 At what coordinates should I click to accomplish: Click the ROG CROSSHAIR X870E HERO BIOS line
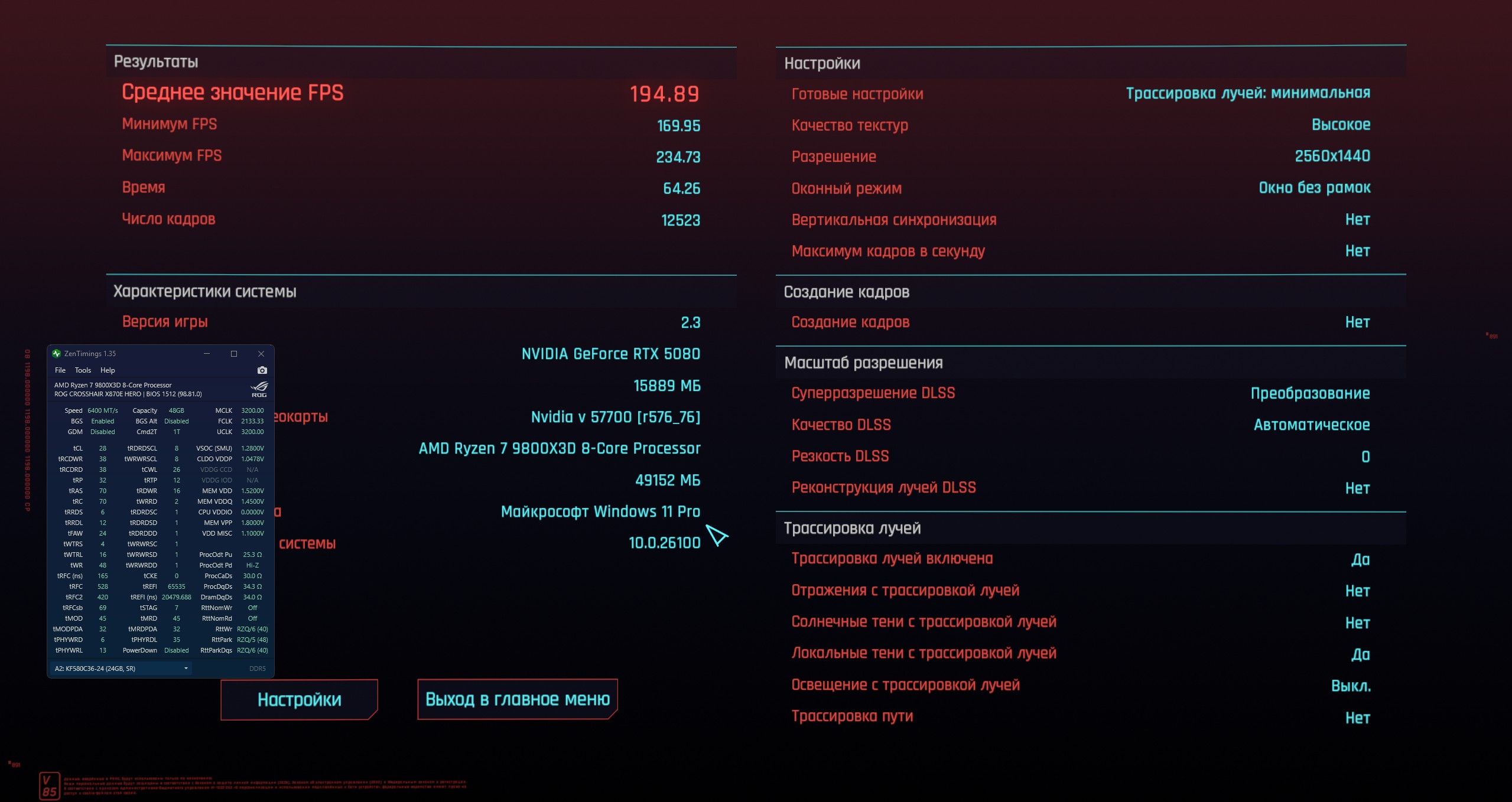[128, 394]
